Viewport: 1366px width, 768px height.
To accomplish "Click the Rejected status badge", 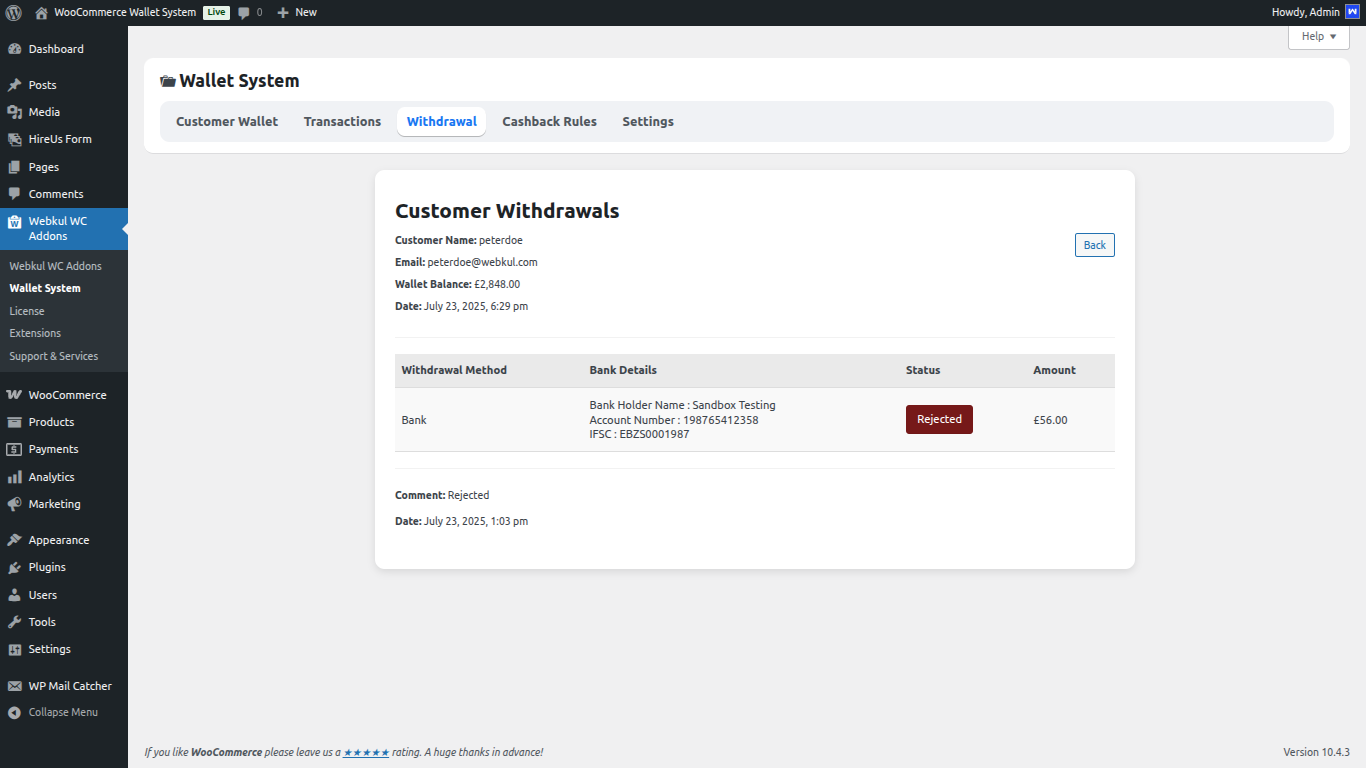I will tap(939, 419).
